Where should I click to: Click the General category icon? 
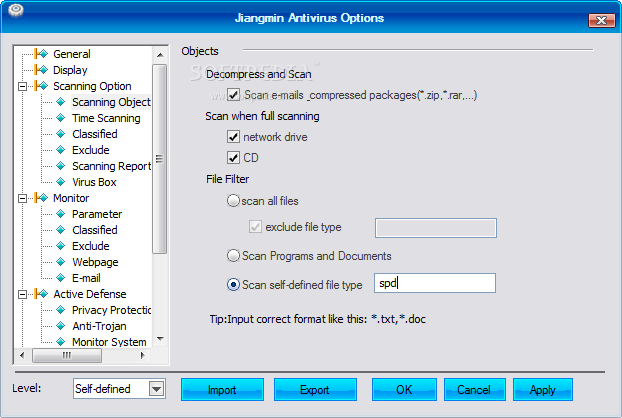41,54
